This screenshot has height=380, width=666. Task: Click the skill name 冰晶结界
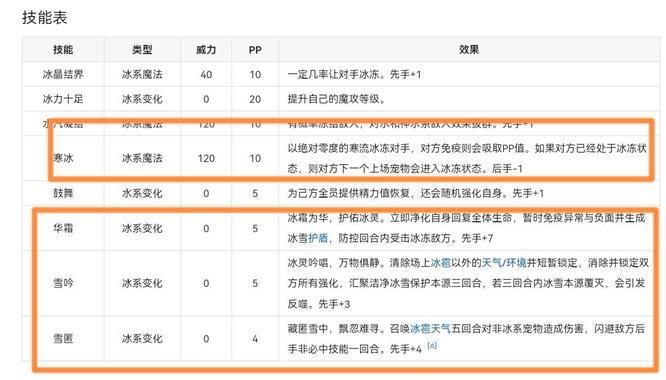point(63,74)
